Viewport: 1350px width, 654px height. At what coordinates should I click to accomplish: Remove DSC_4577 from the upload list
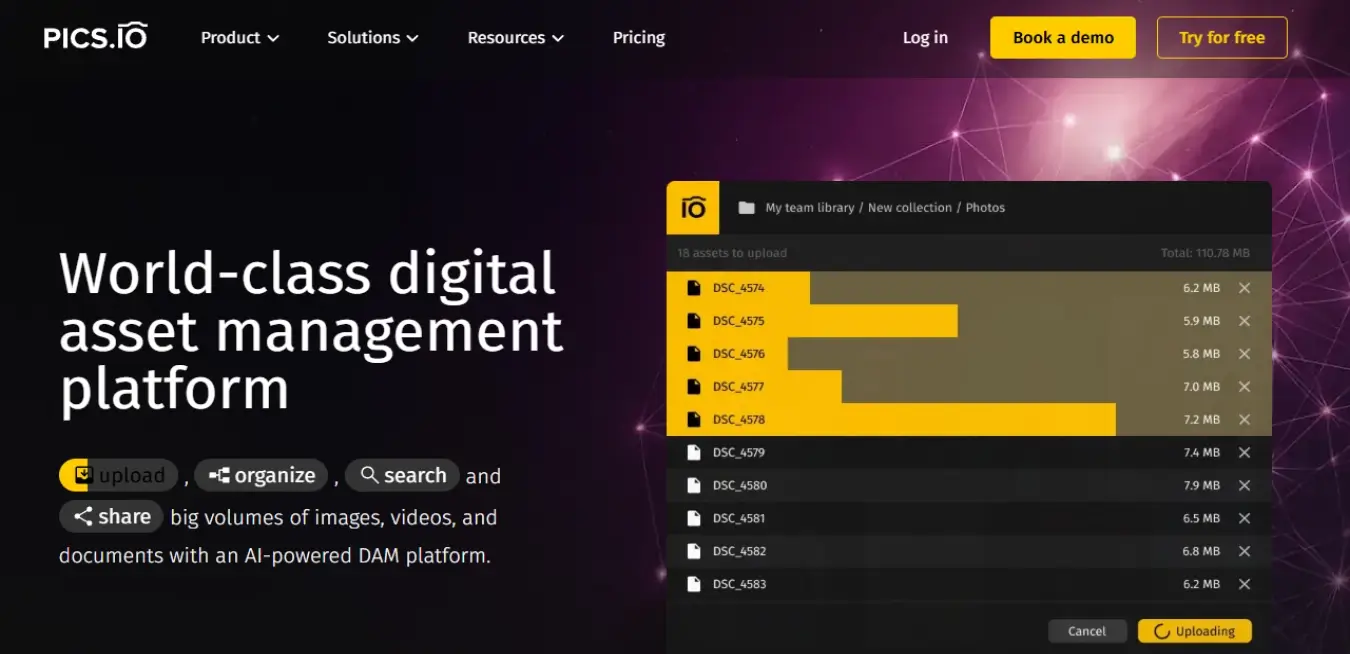[1244, 387]
